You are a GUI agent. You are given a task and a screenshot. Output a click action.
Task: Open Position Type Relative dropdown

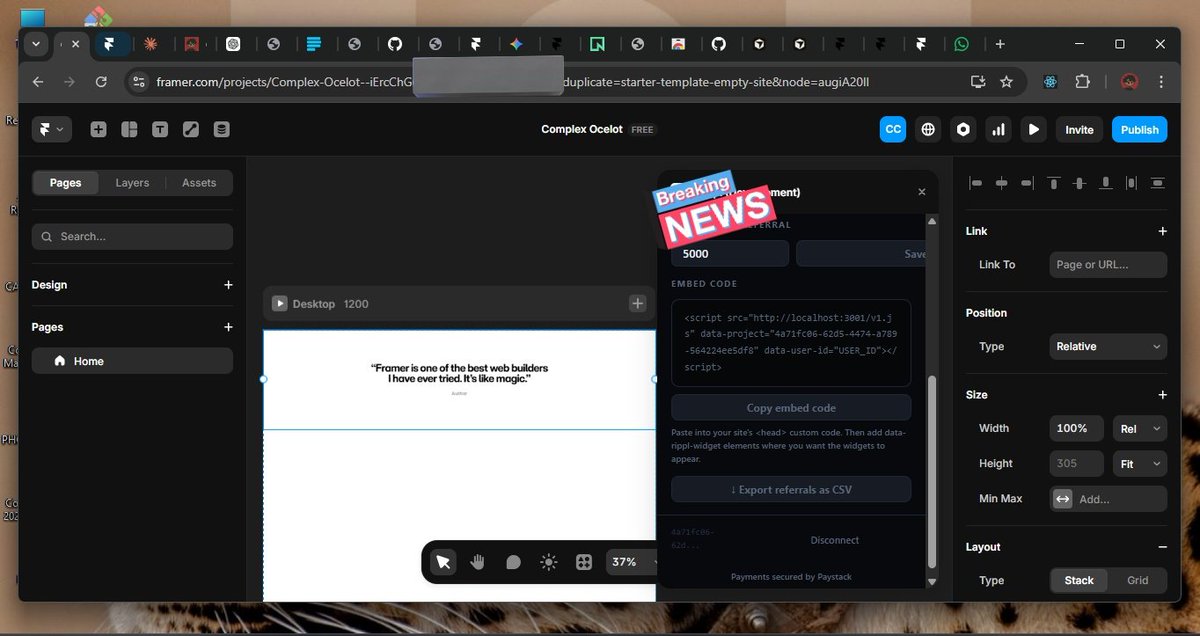(1108, 347)
